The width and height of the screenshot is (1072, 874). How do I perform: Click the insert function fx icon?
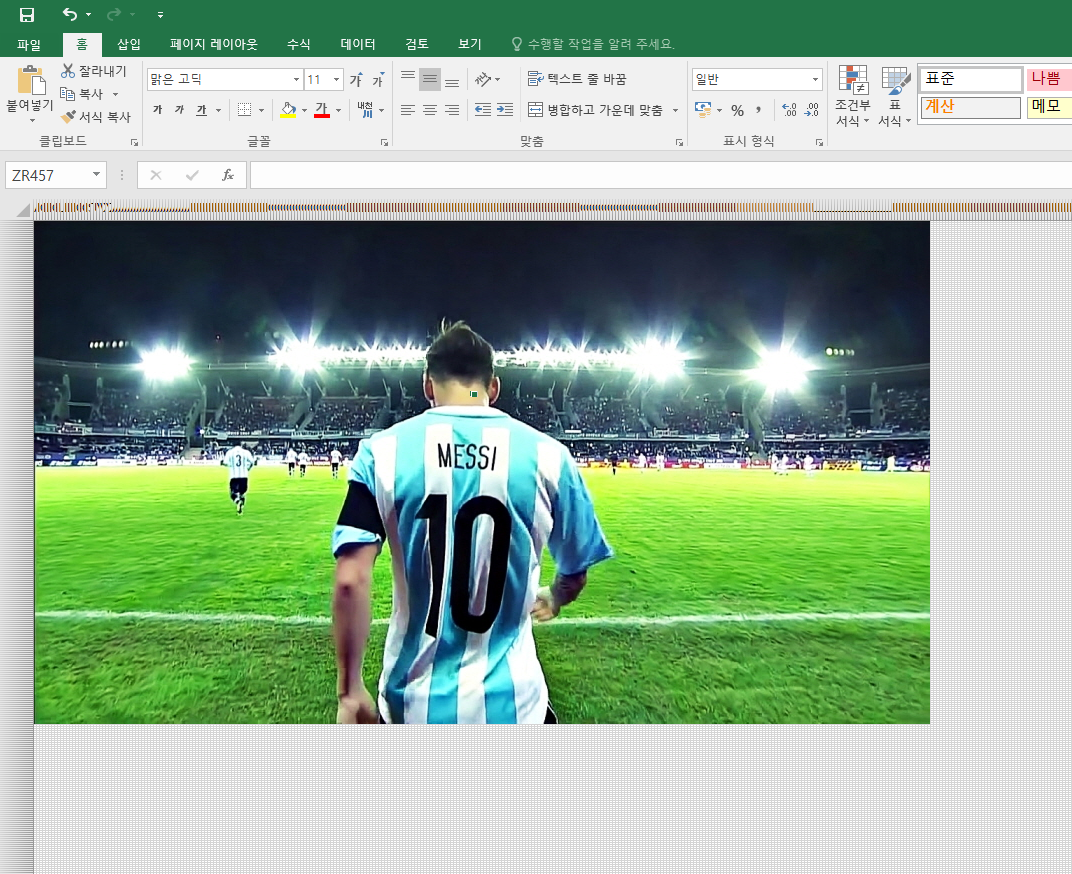pyautogui.click(x=228, y=175)
